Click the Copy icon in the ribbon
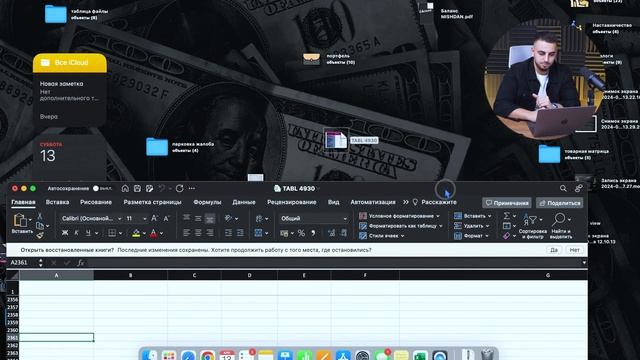 40,226
